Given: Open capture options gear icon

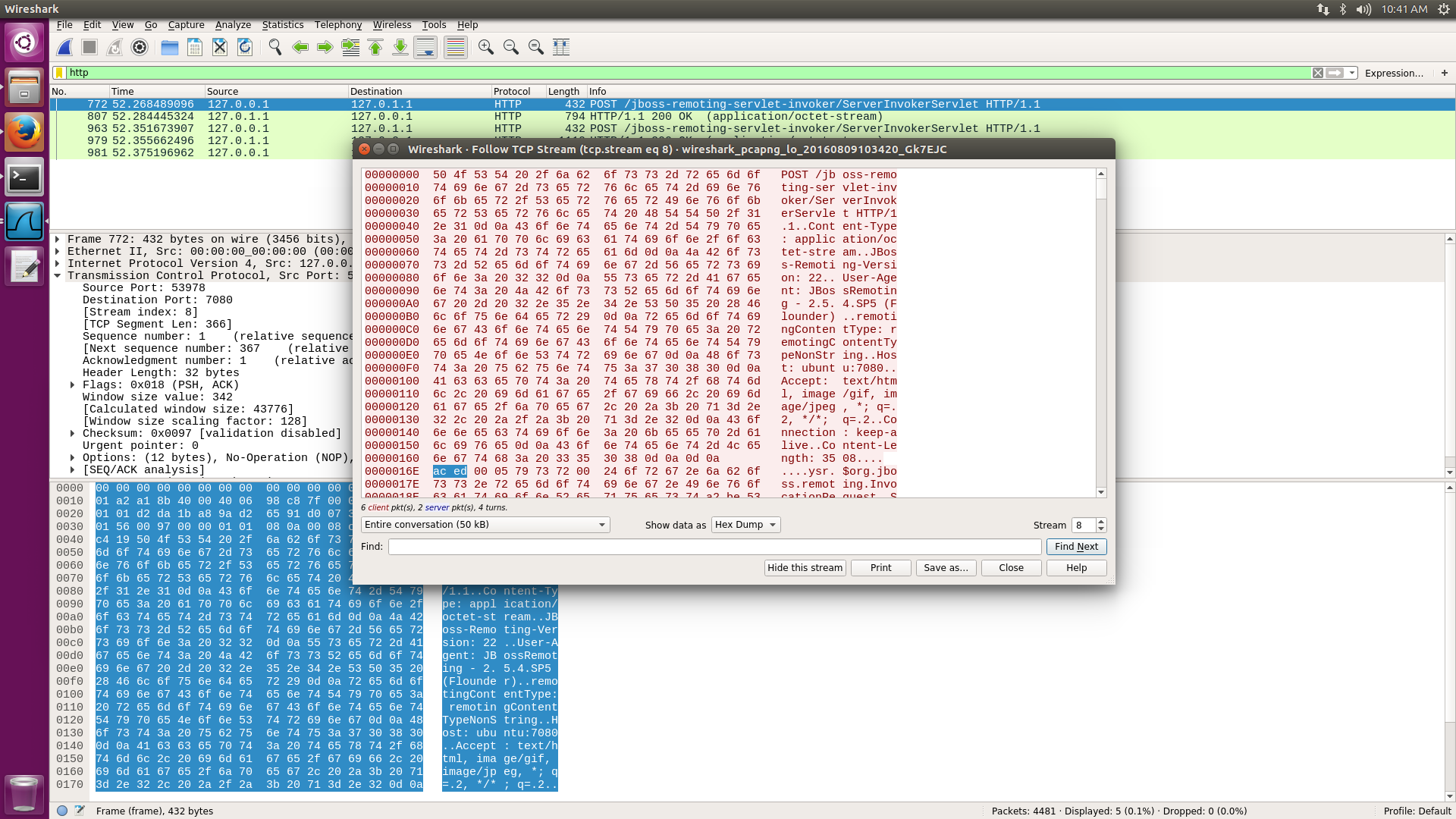Looking at the screenshot, I should (140, 48).
